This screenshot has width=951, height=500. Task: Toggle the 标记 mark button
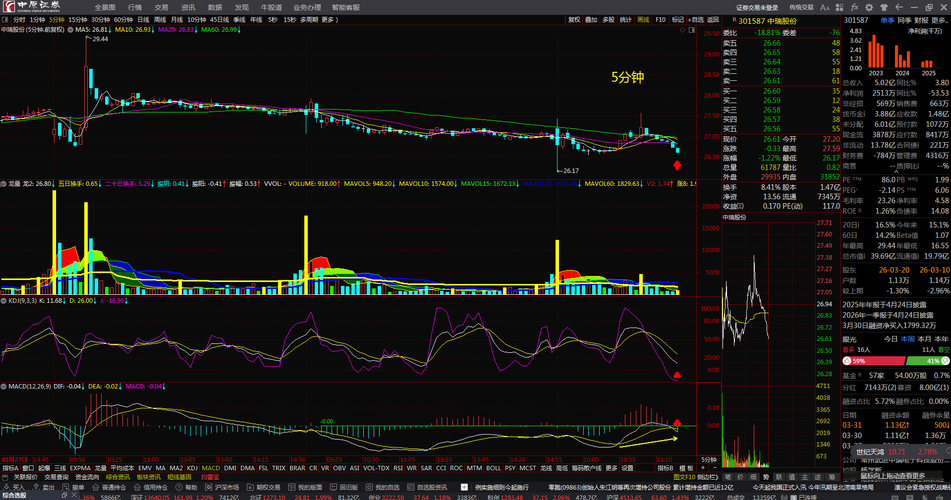[x=677, y=19]
